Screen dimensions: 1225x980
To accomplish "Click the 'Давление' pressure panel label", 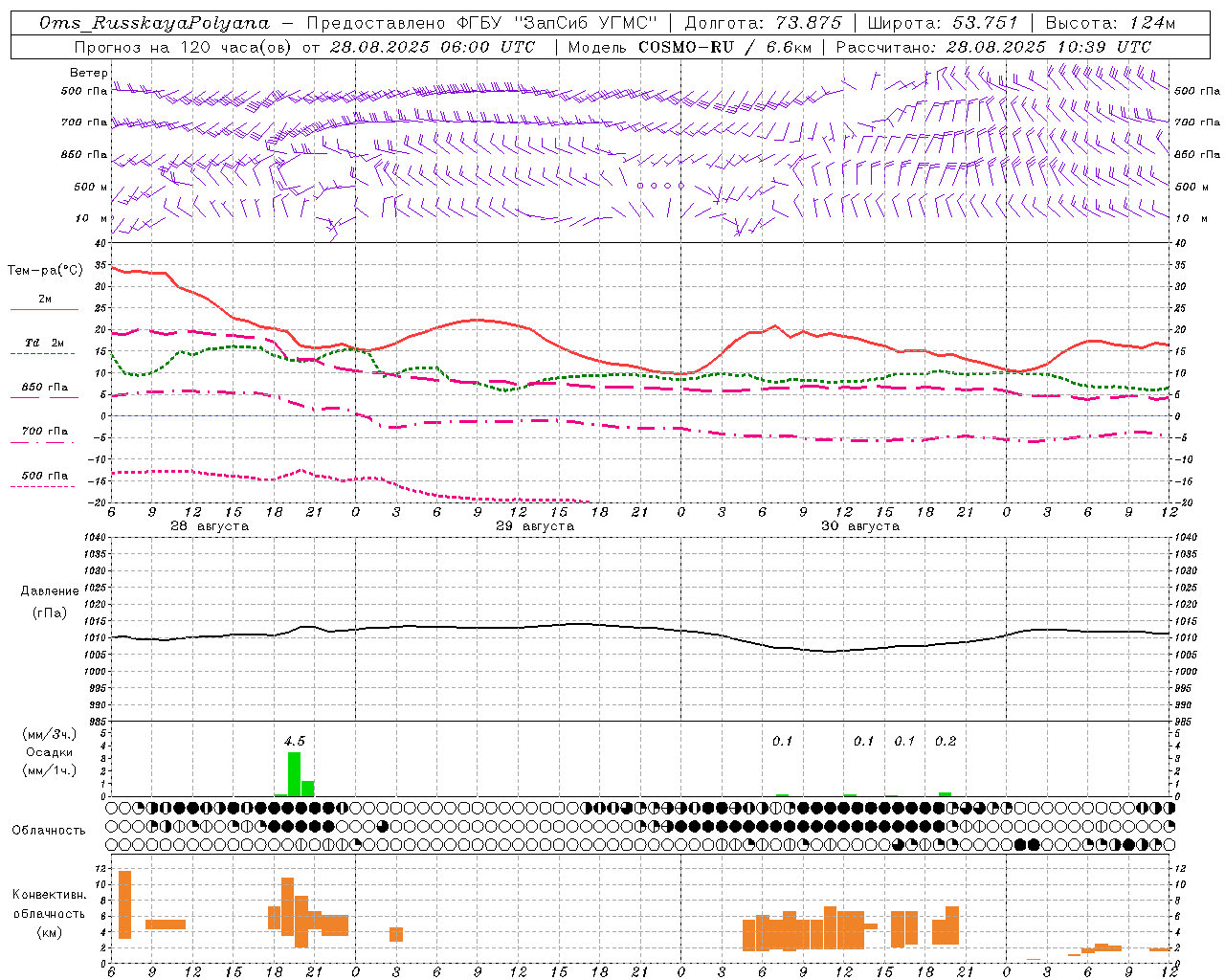I will tap(50, 591).
